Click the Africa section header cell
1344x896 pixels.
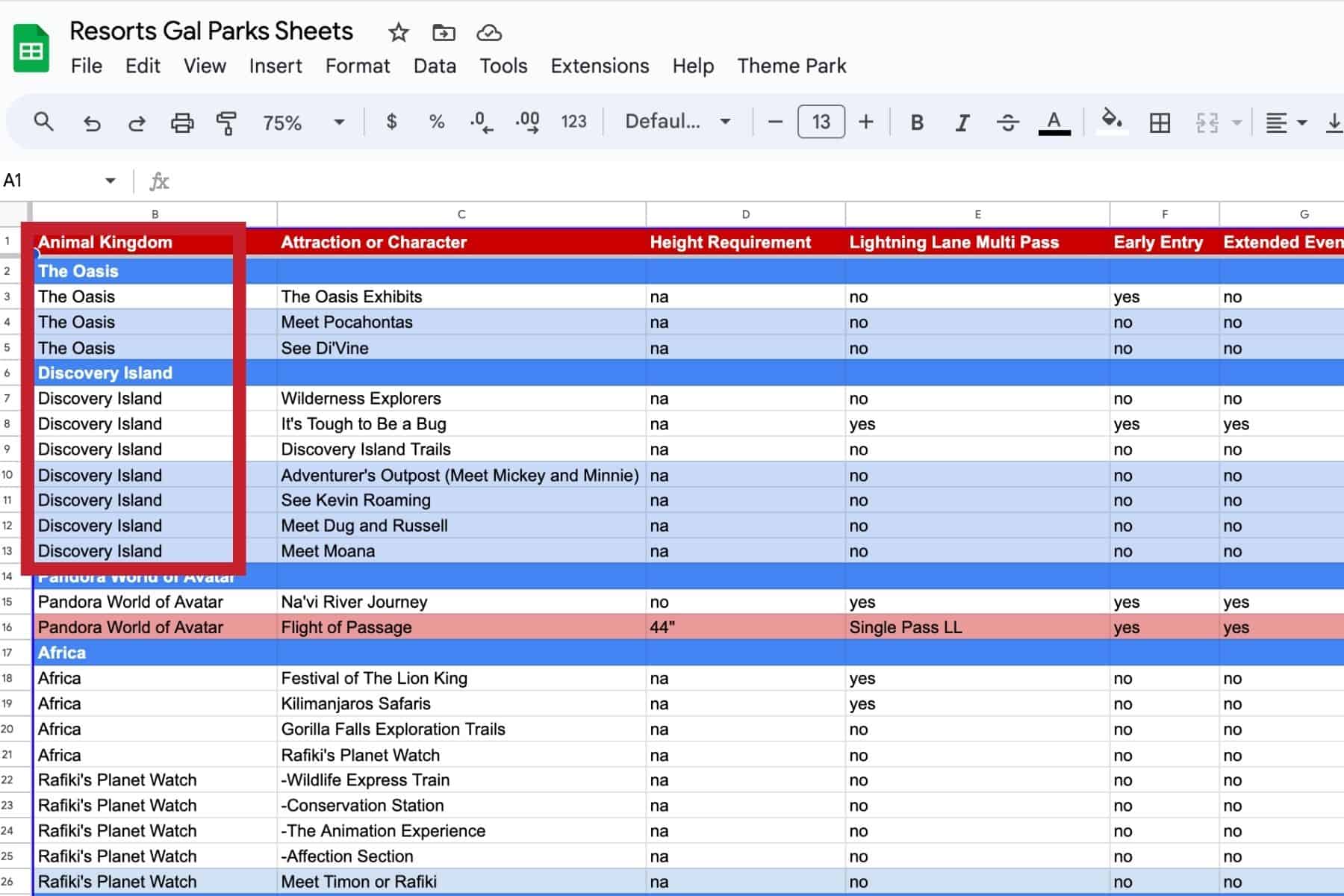pyautogui.click(x=155, y=653)
